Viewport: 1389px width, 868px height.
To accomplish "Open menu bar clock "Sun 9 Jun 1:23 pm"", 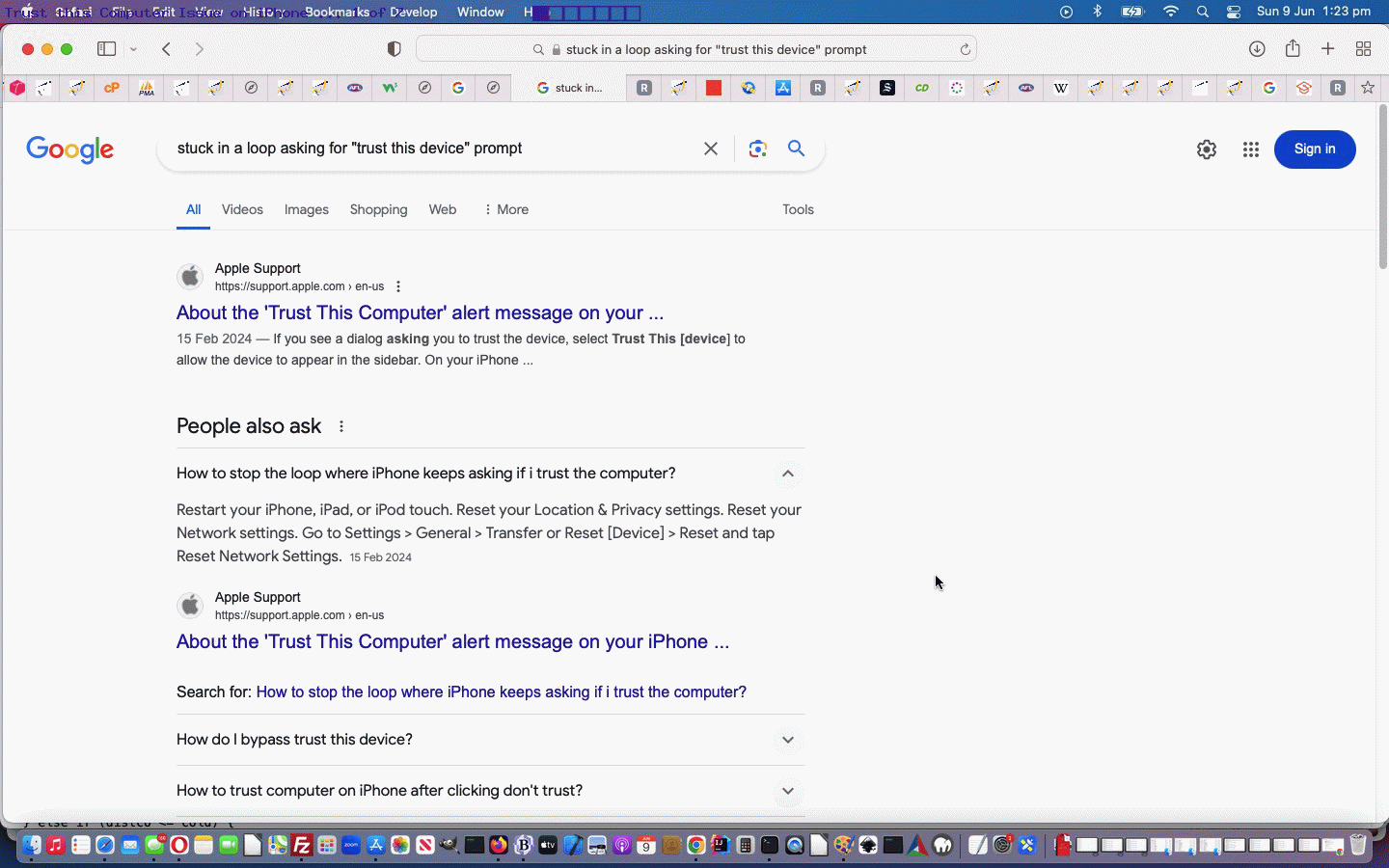I will coord(1313,12).
